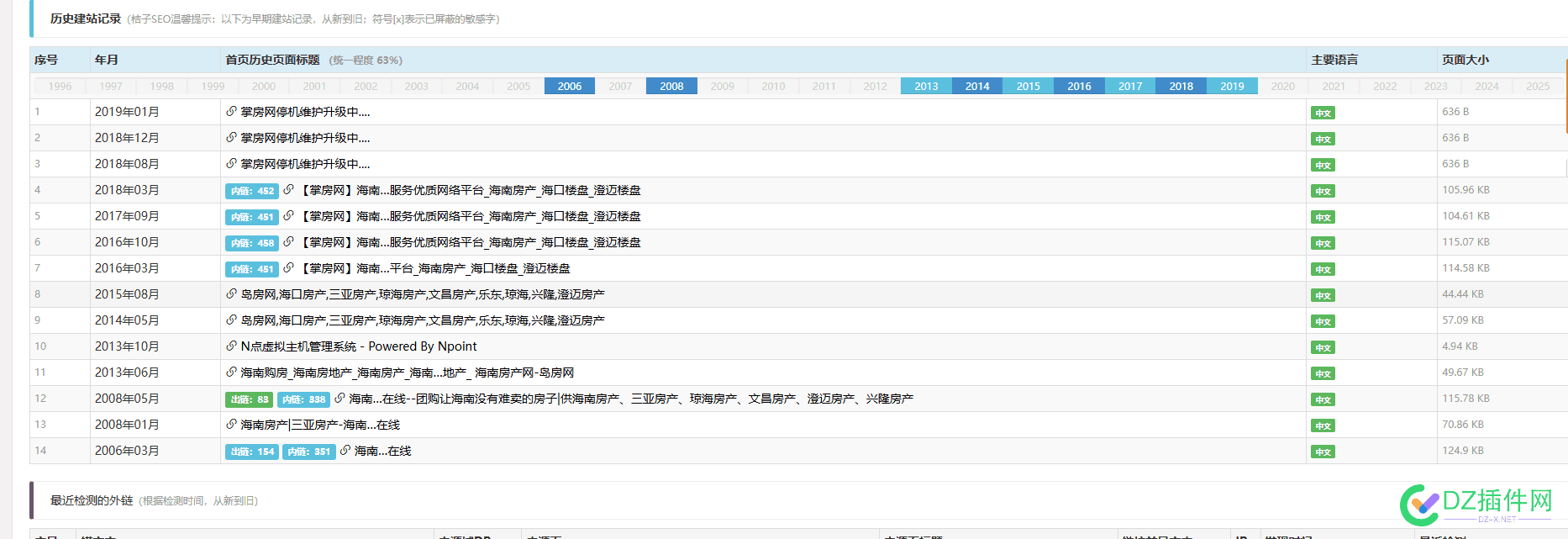Select year 2017 in timeline bar
This screenshot has height=539, width=1568.
pyautogui.click(x=1130, y=86)
